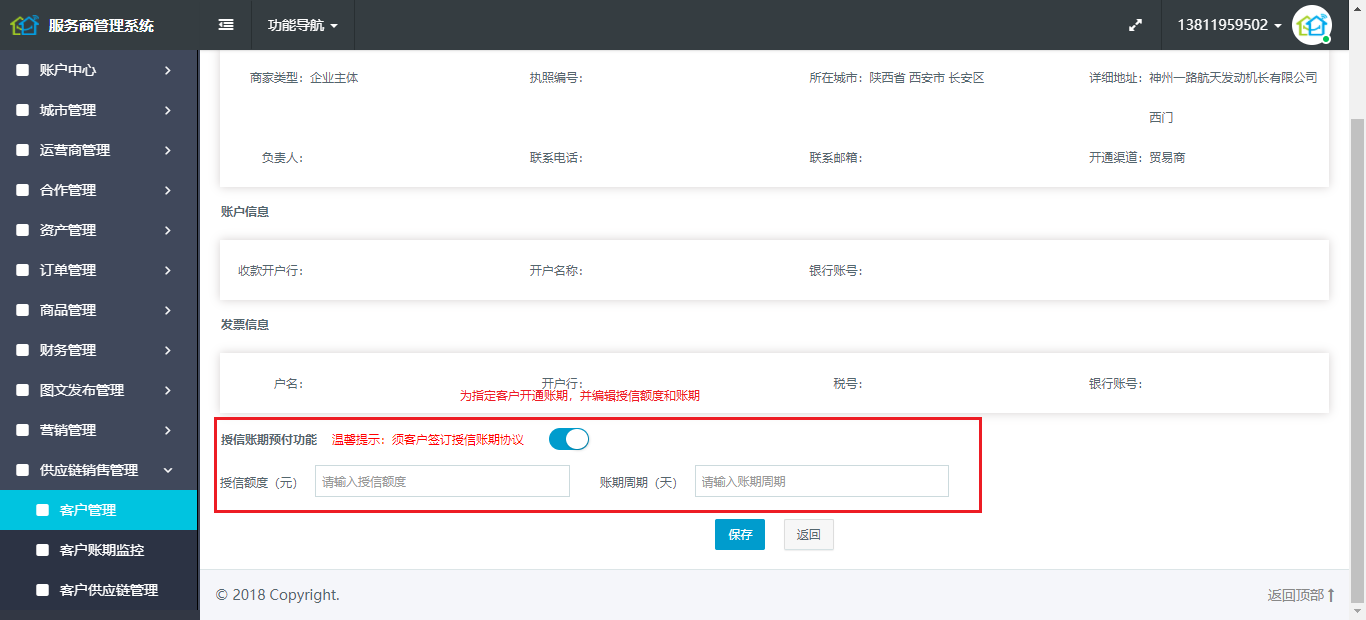Click icon beside 订单管理 menu

(22, 270)
